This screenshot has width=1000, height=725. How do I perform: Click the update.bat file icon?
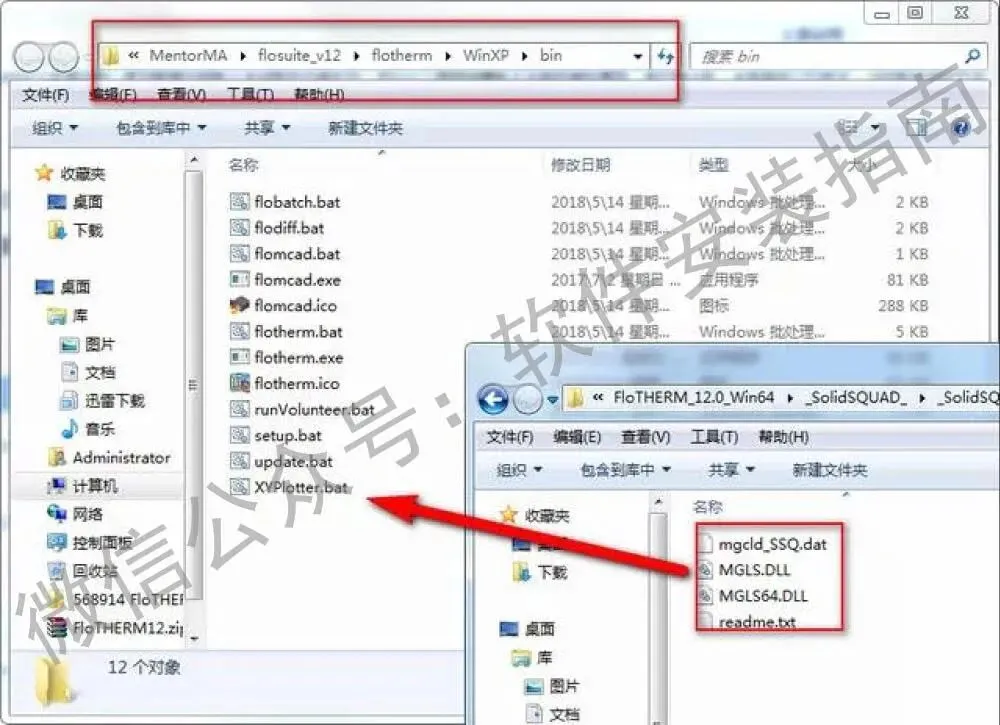pos(239,461)
